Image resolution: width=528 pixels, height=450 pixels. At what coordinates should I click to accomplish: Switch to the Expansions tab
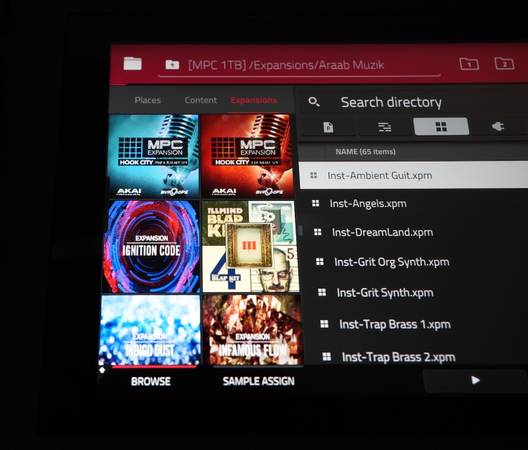[x=254, y=100]
